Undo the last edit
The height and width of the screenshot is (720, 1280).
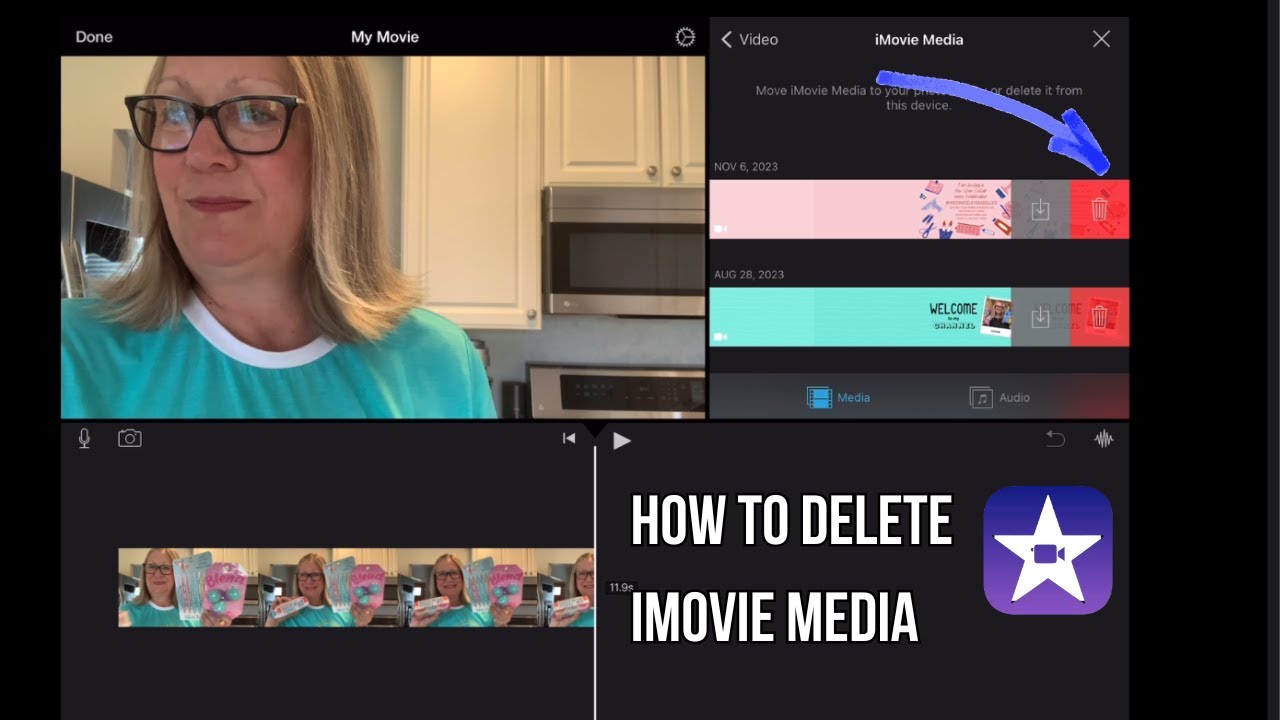pos(1055,438)
